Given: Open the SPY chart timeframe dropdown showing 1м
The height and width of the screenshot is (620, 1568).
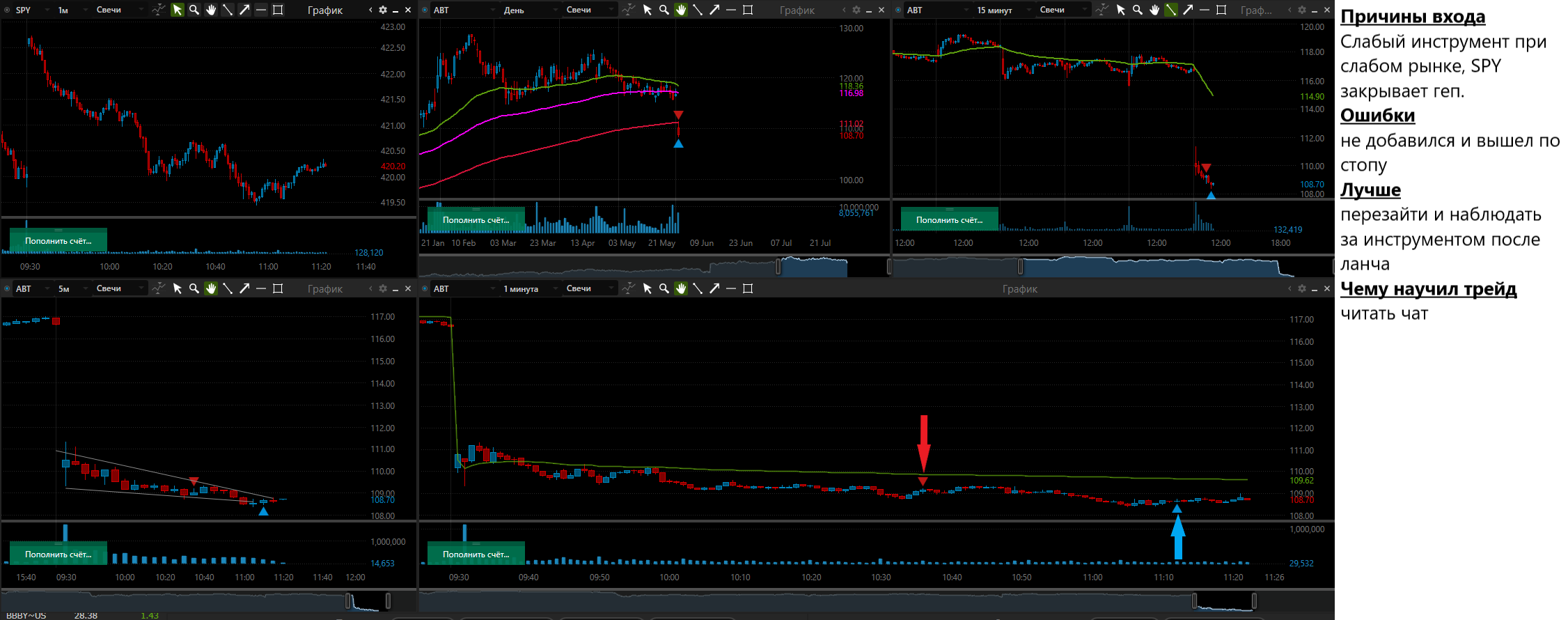Looking at the screenshot, I should tap(71, 10).
